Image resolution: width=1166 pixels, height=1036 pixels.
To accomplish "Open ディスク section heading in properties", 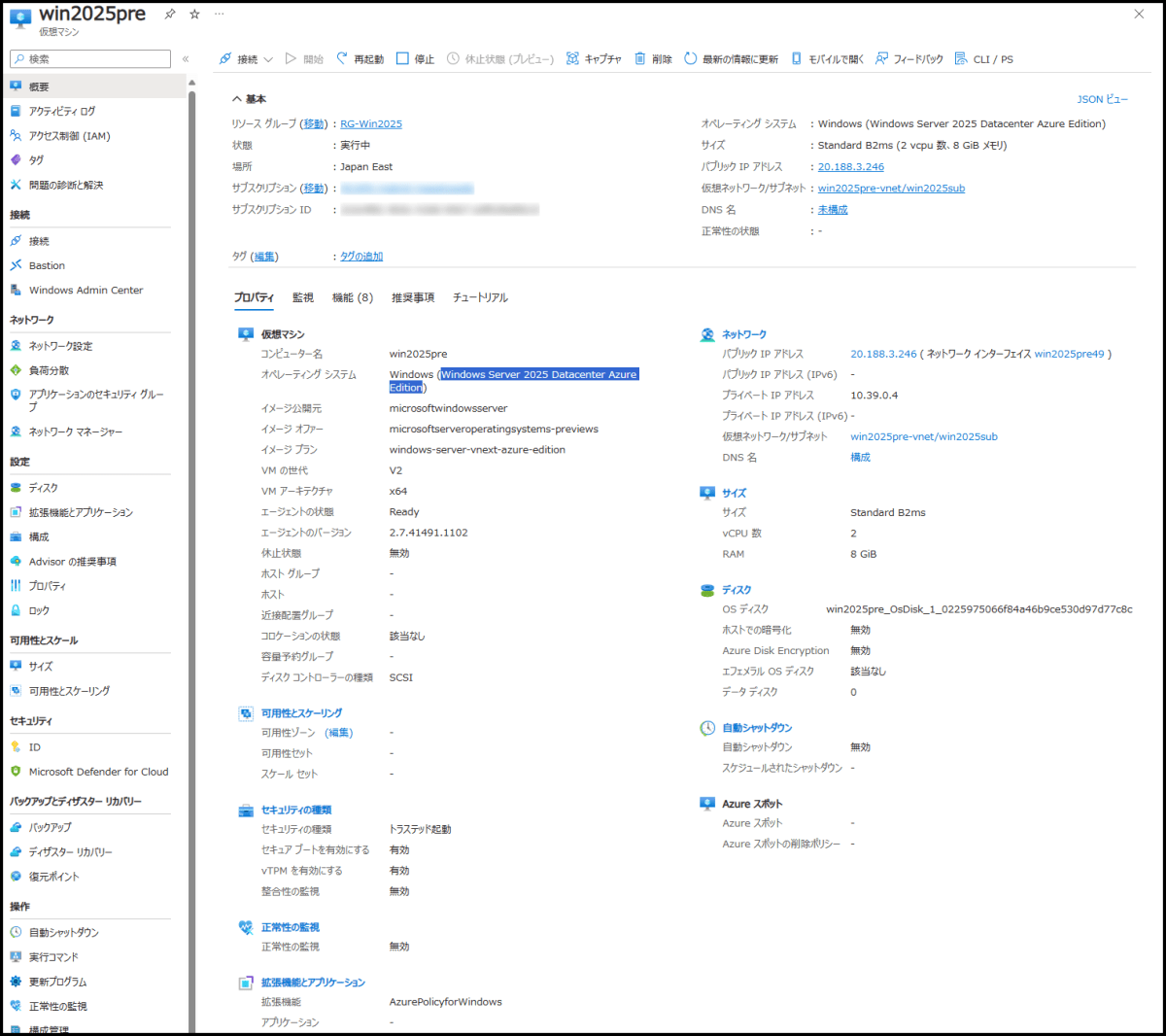I will pyautogui.click(x=737, y=590).
